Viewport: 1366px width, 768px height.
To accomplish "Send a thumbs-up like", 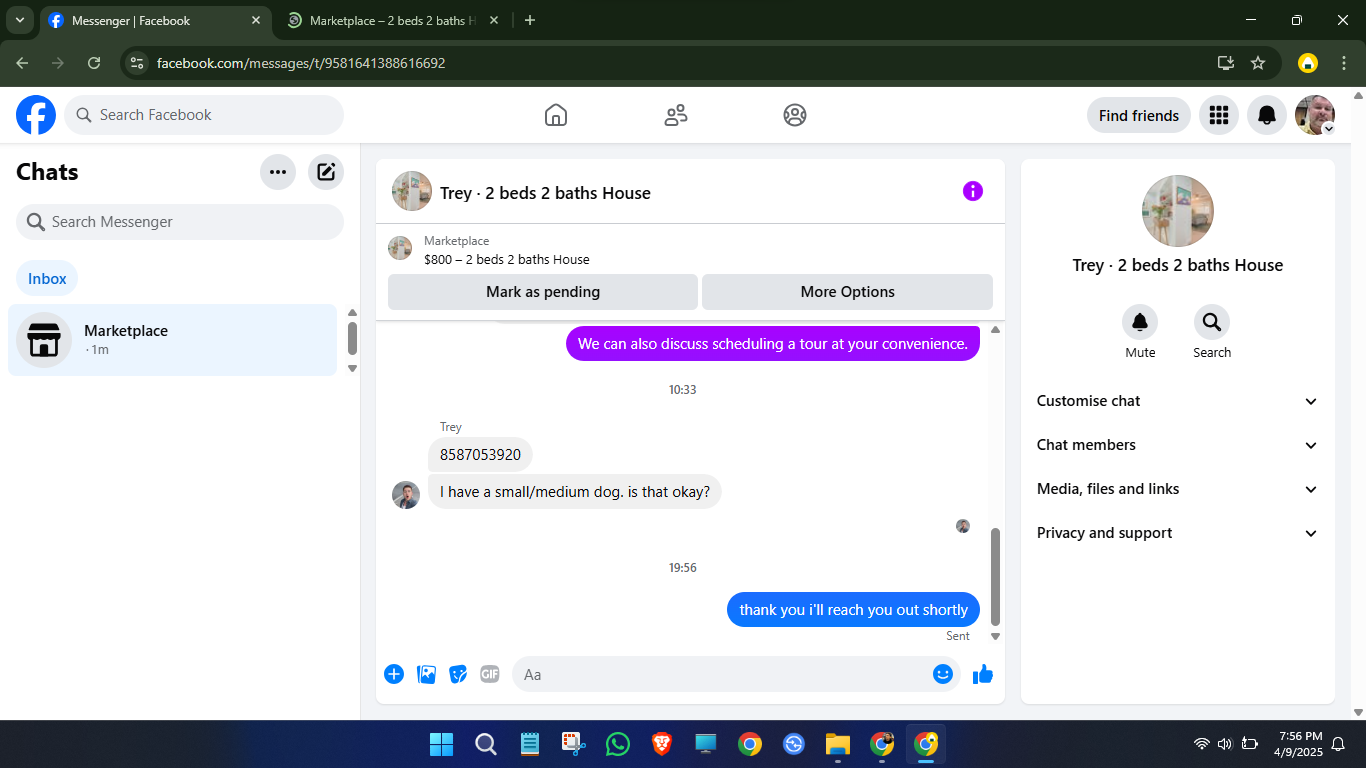I will tap(983, 674).
